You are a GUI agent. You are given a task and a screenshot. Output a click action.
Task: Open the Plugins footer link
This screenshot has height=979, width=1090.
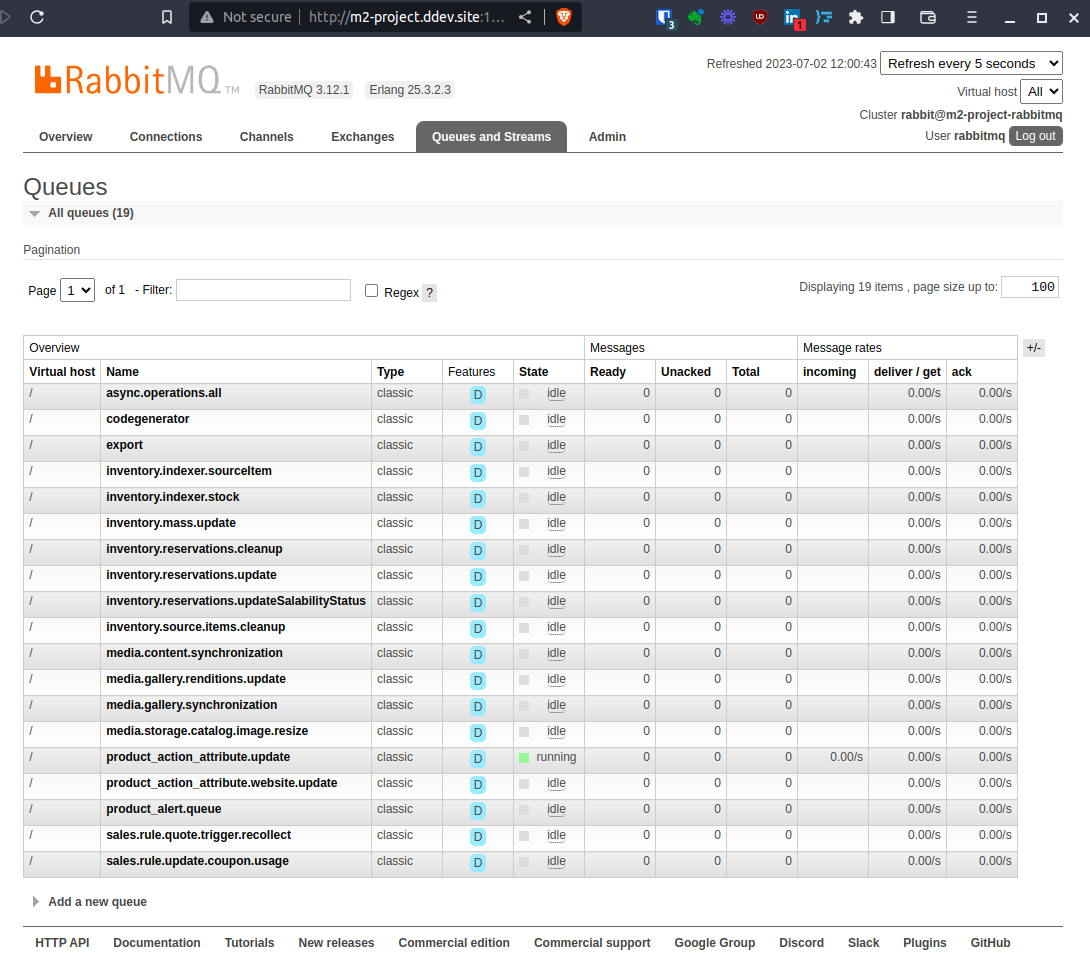coord(925,943)
